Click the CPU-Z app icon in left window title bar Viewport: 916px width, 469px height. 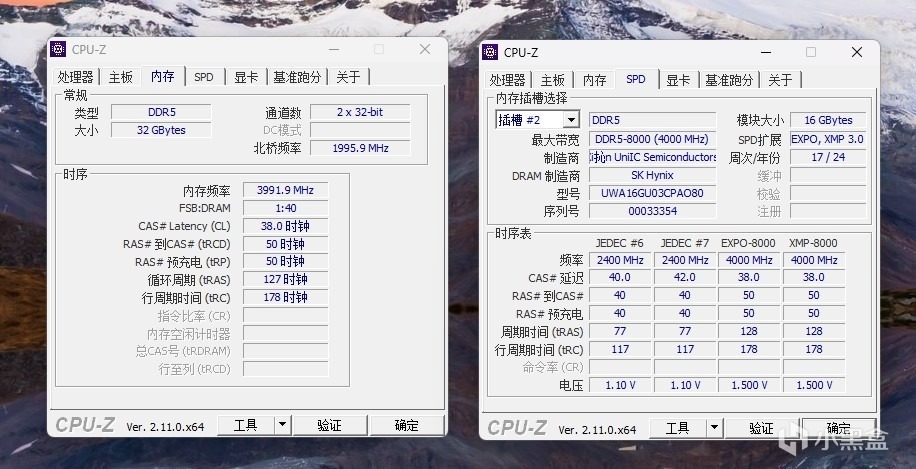(x=58, y=50)
